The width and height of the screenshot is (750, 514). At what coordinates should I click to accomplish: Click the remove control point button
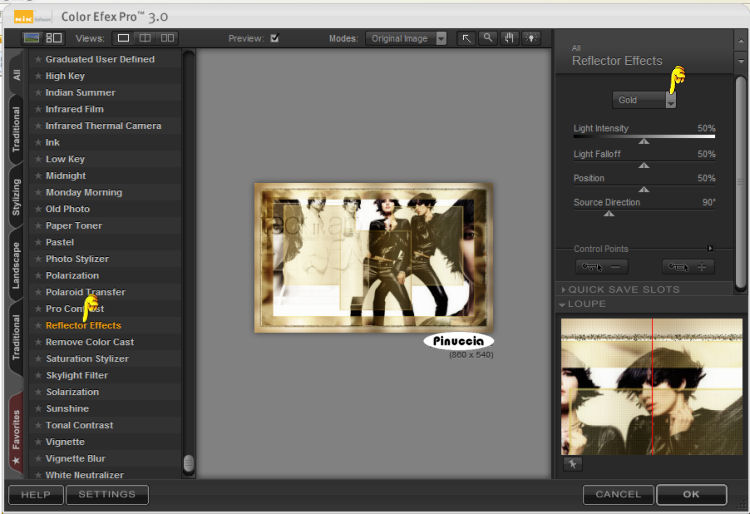click(602, 267)
